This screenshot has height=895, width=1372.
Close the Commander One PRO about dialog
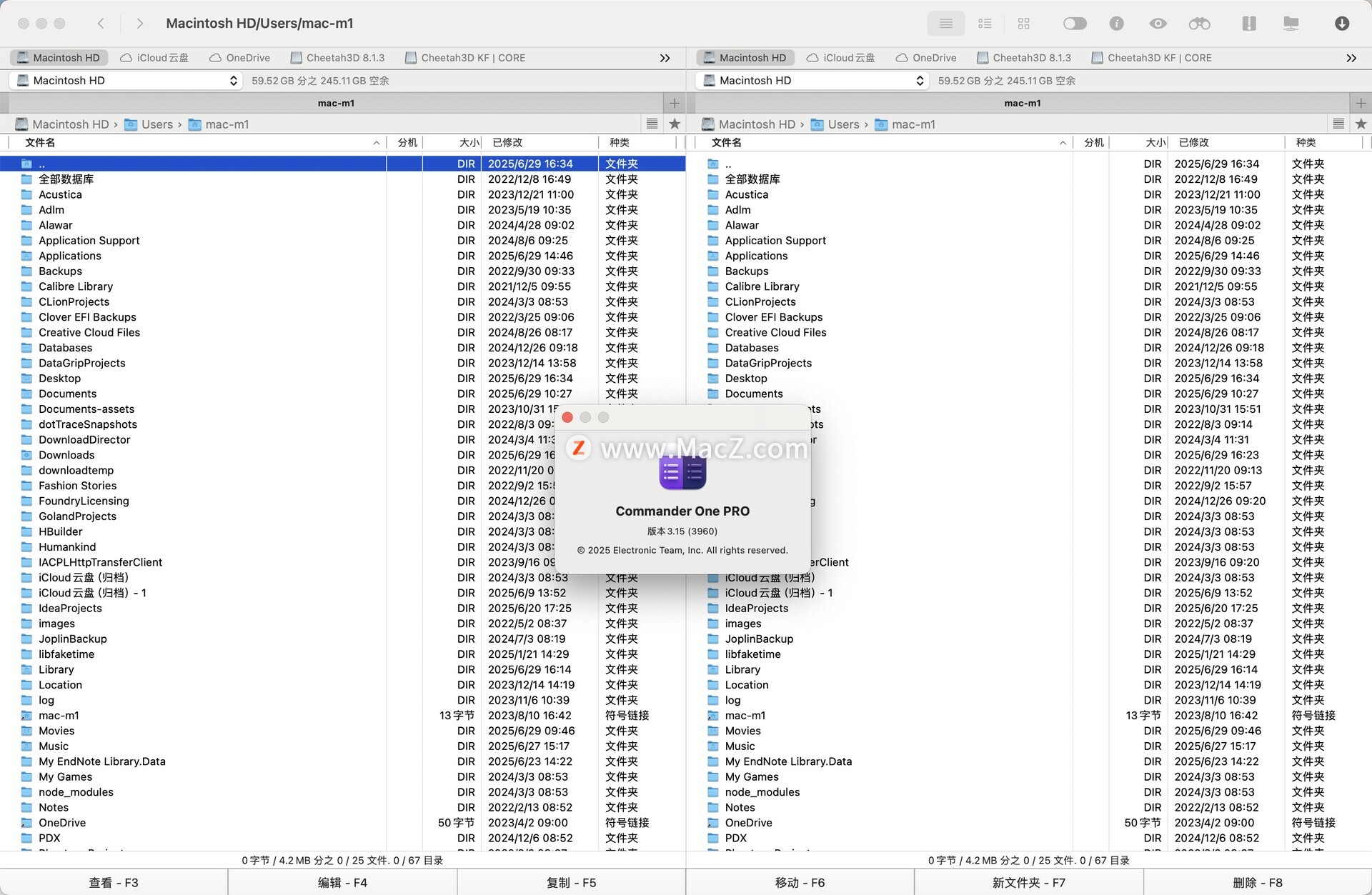(x=567, y=417)
